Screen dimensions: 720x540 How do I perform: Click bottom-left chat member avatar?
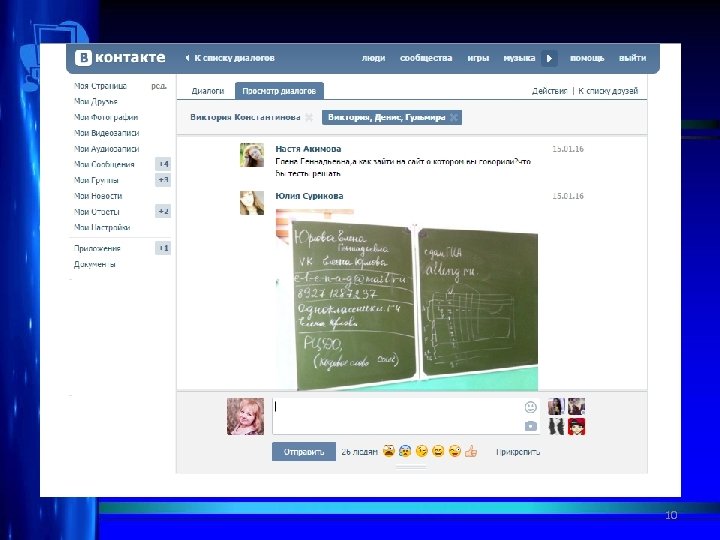(x=556, y=426)
